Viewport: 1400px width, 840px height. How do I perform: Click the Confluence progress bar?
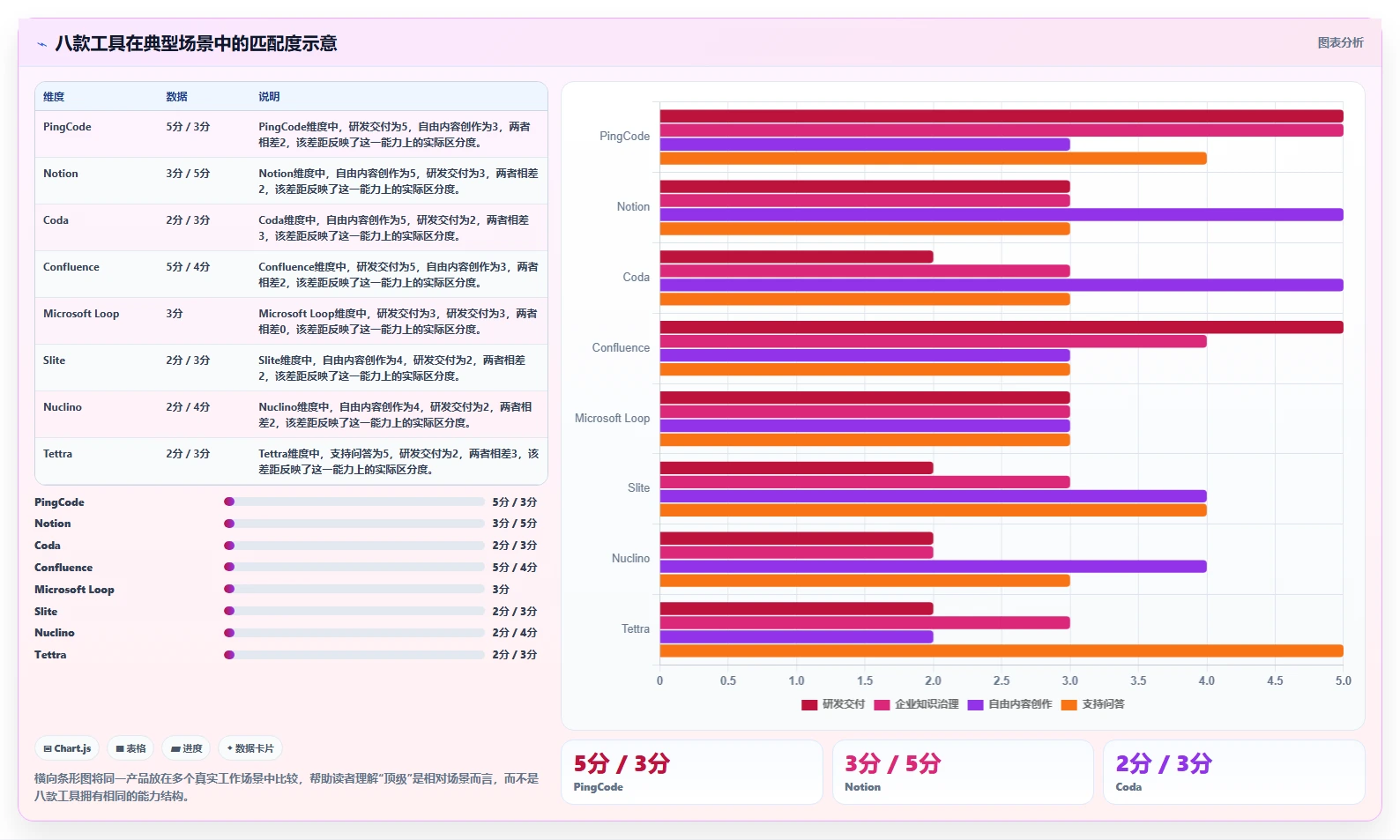pos(354,567)
